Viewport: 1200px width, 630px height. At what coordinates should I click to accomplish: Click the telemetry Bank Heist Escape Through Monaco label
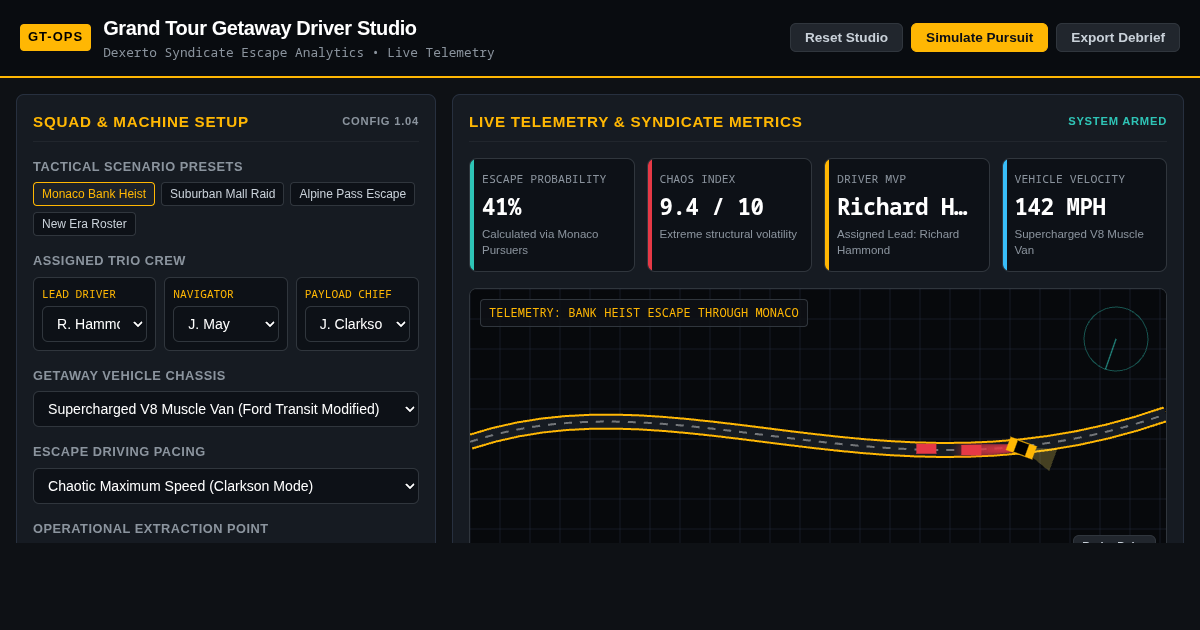pos(644,313)
